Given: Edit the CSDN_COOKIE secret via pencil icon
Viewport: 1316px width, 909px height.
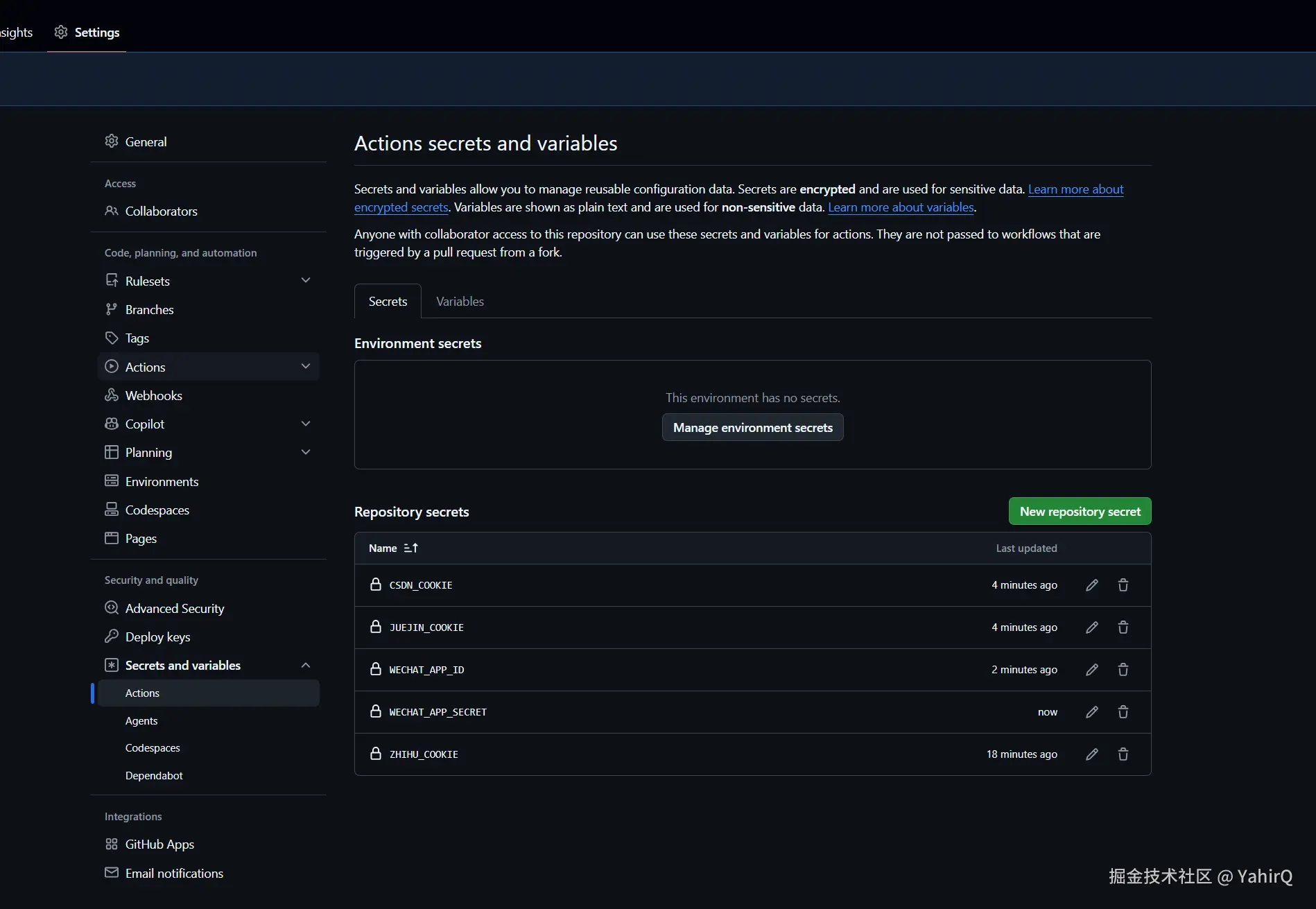Looking at the screenshot, I should [x=1092, y=585].
